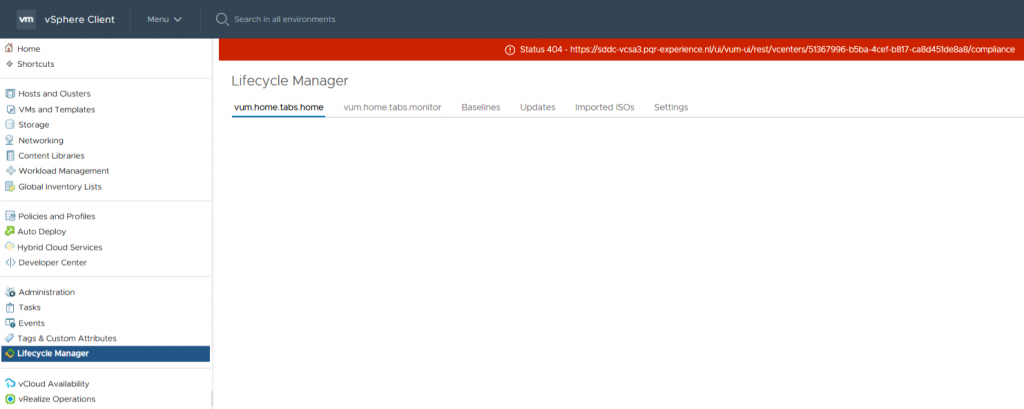Open the Updates tab
The image size is (1024, 409).
[x=537, y=107]
